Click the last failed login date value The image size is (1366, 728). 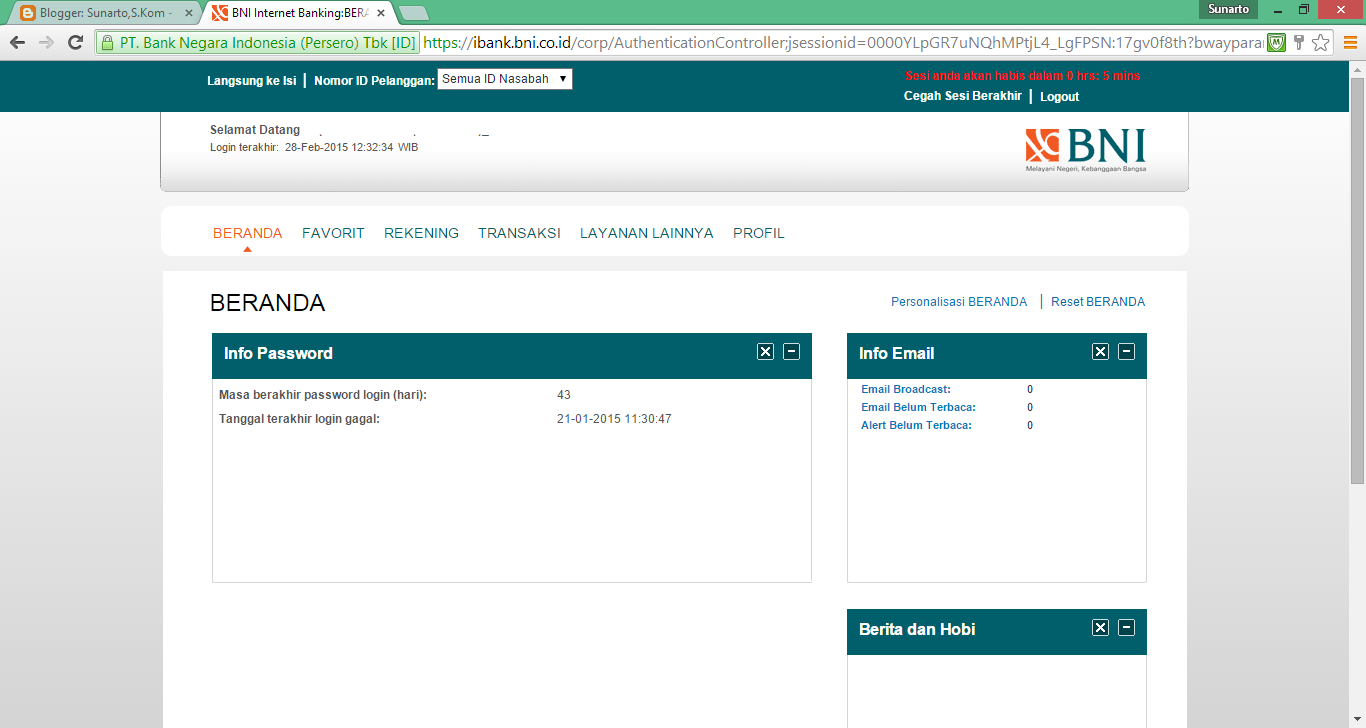coord(614,419)
